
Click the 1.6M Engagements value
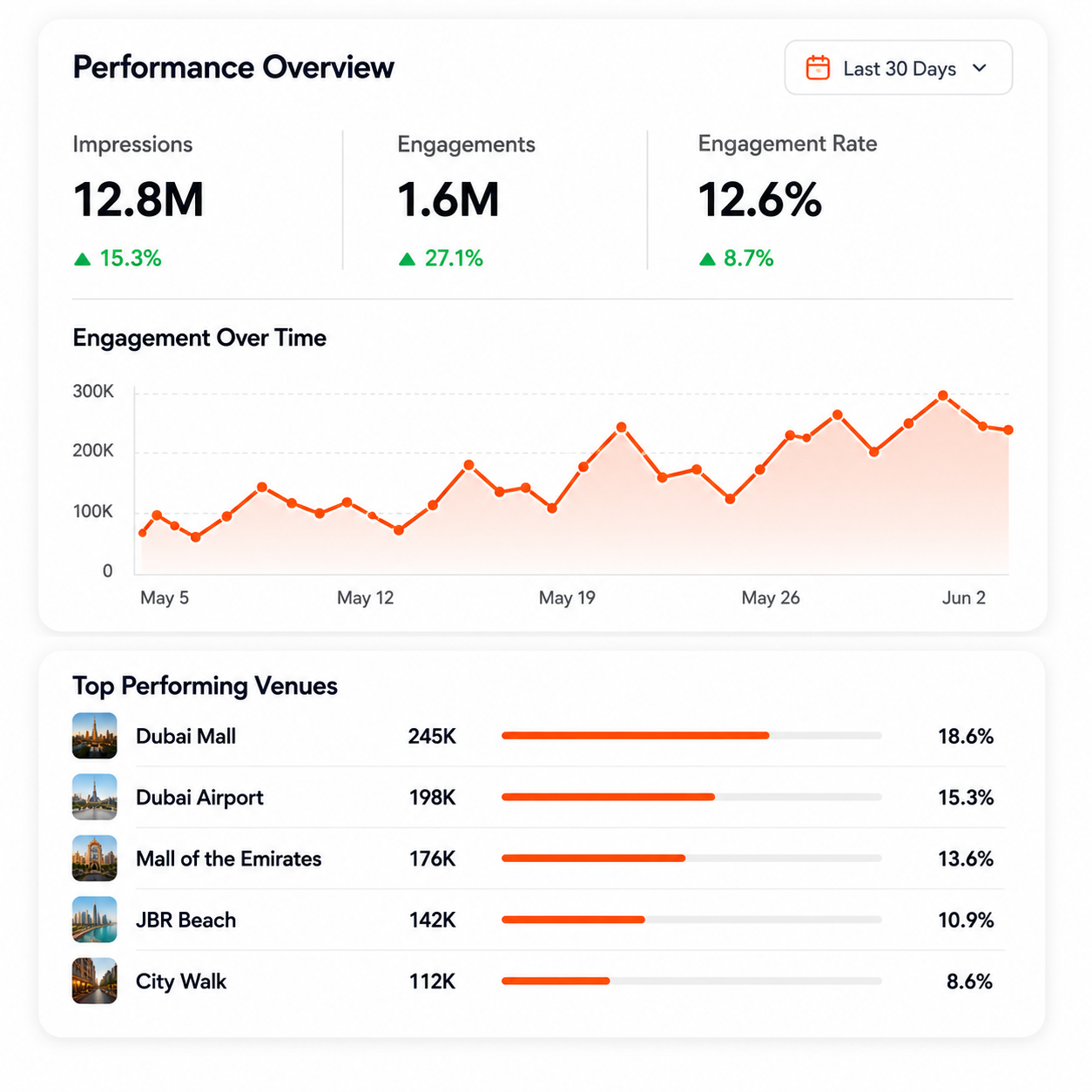[448, 199]
